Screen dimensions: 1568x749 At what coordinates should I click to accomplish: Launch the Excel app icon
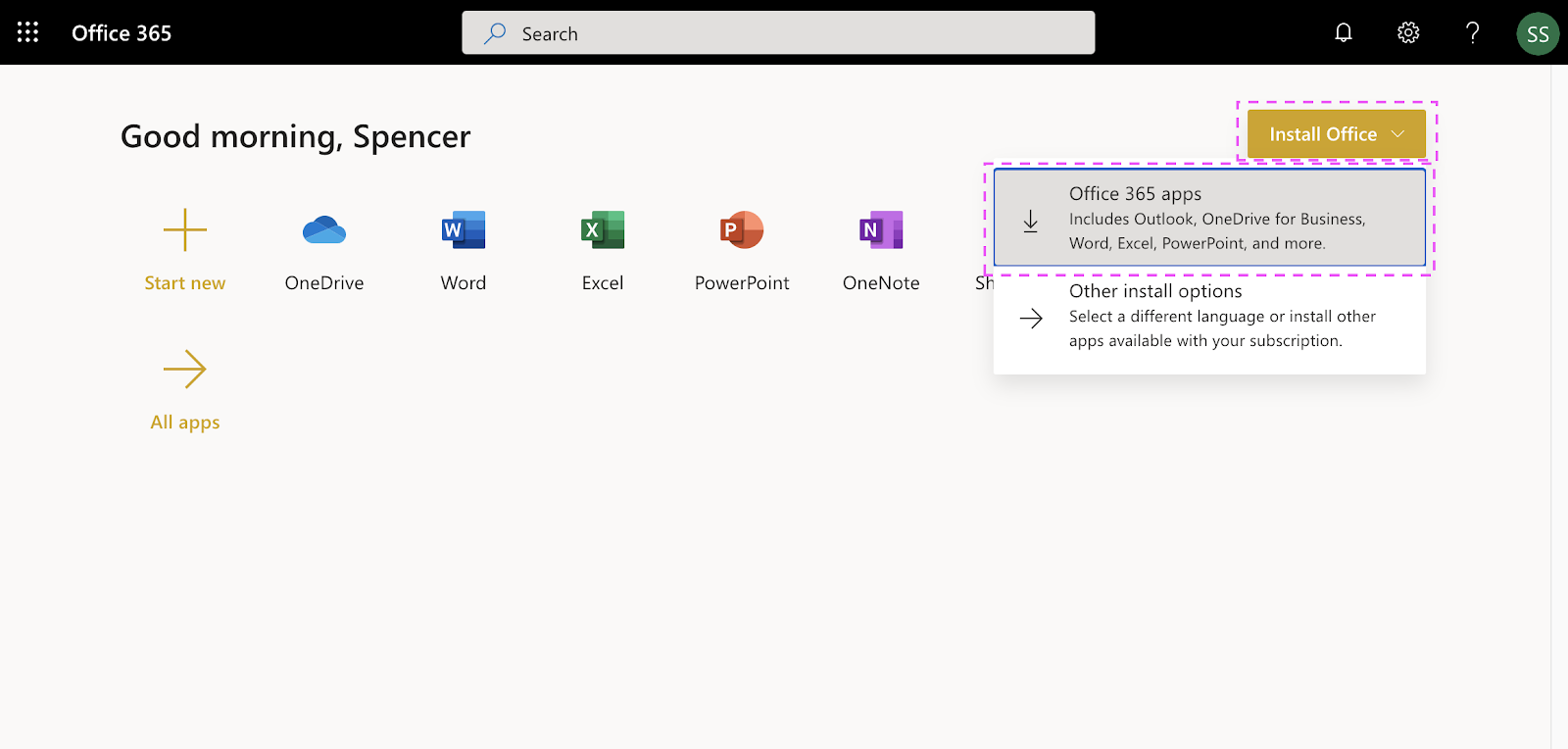[x=603, y=230]
